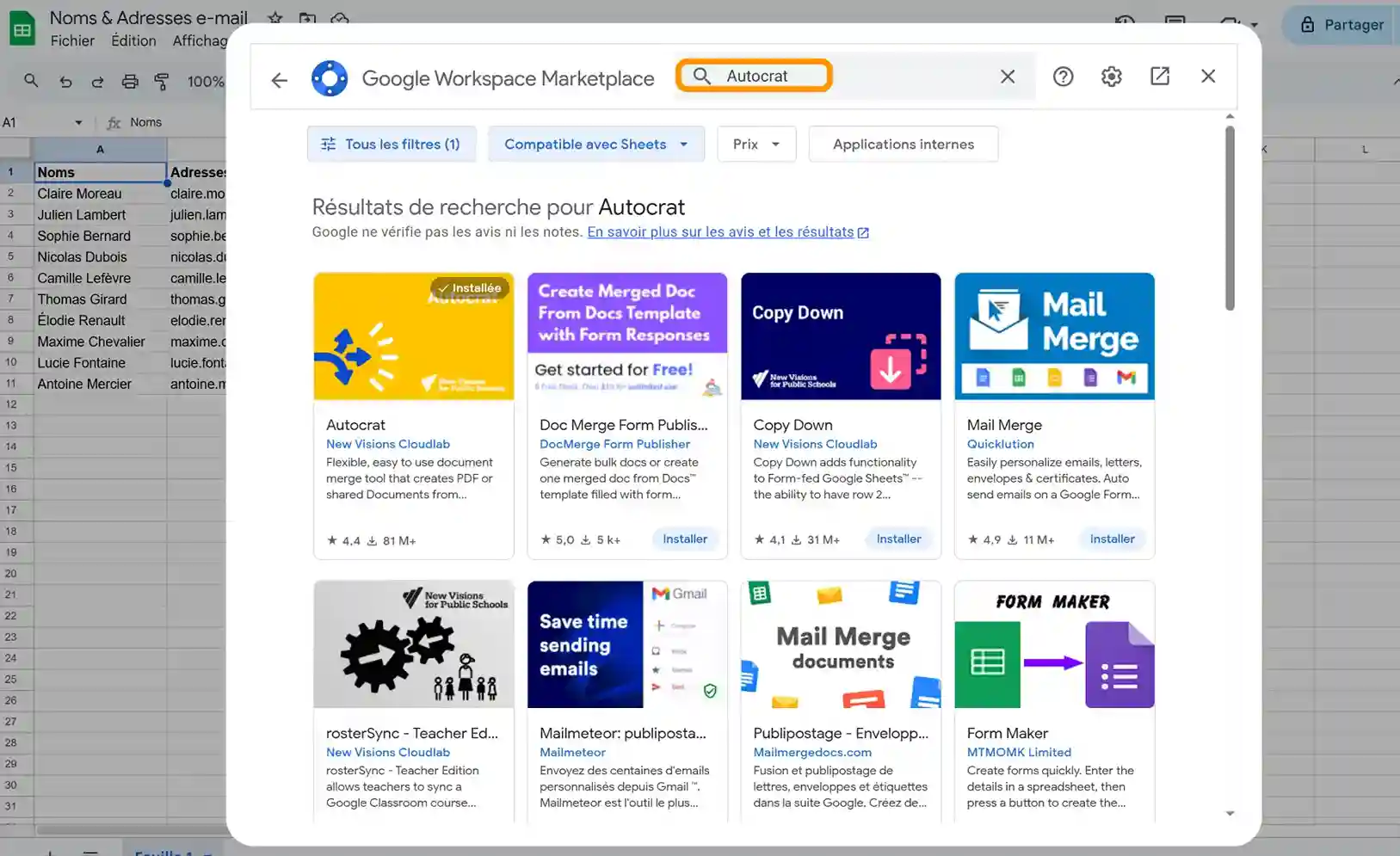
Task: Open Mailmeteor developer link
Action: coord(572,752)
